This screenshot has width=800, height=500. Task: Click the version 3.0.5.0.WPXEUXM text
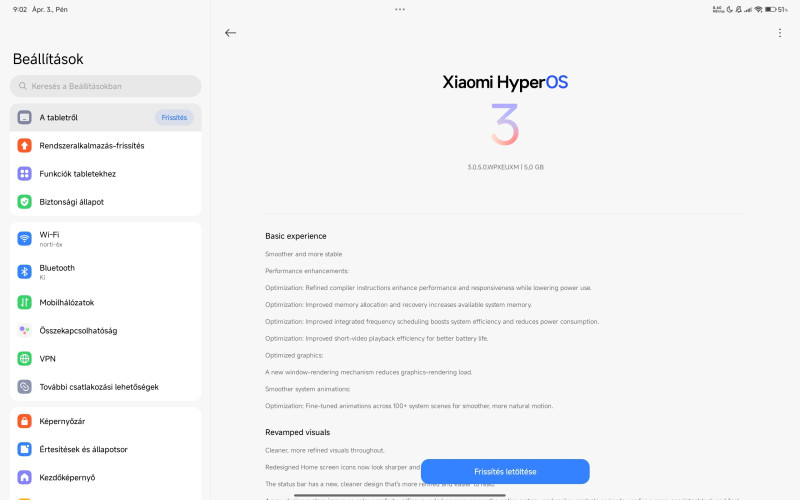click(x=493, y=167)
